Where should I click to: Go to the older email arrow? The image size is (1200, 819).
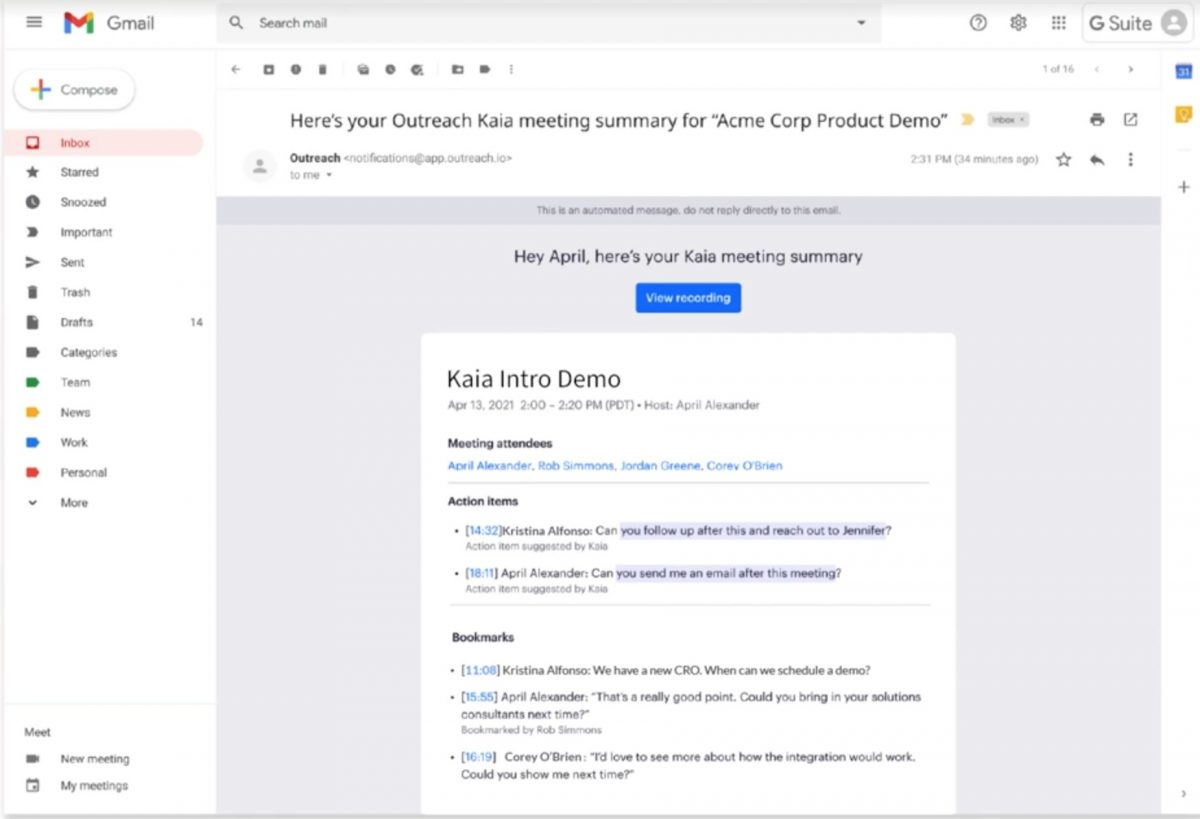[1130, 69]
